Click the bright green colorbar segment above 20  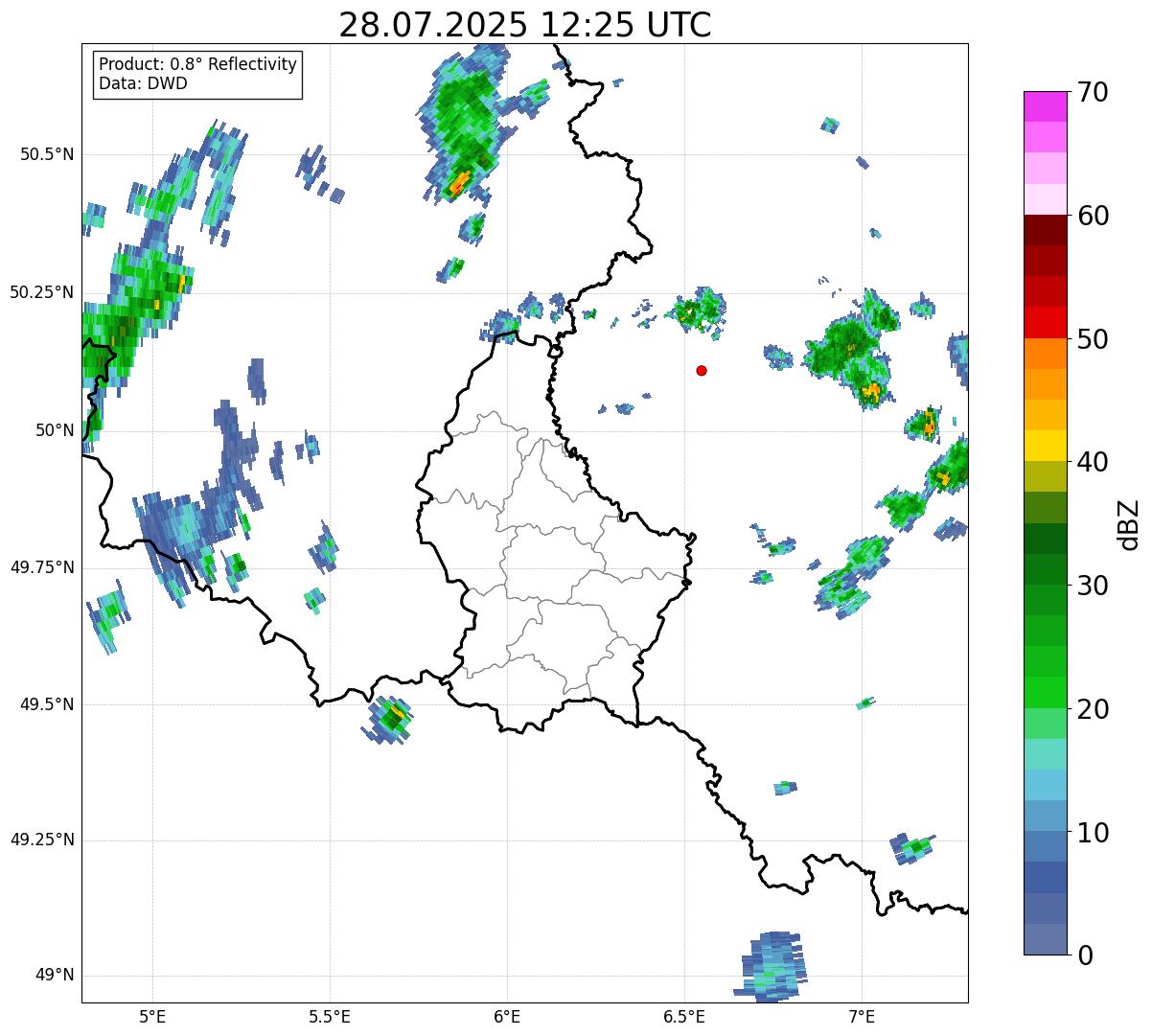pyautogui.click(x=1044, y=692)
